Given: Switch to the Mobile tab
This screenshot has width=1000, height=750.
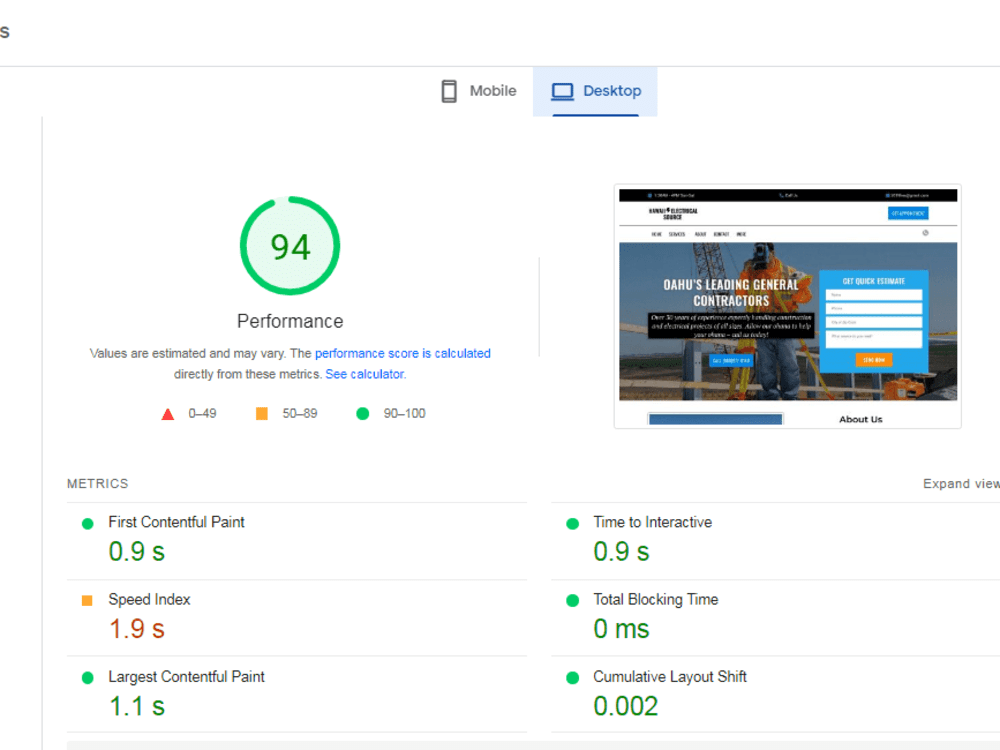Looking at the screenshot, I should click(x=478, y=91).
